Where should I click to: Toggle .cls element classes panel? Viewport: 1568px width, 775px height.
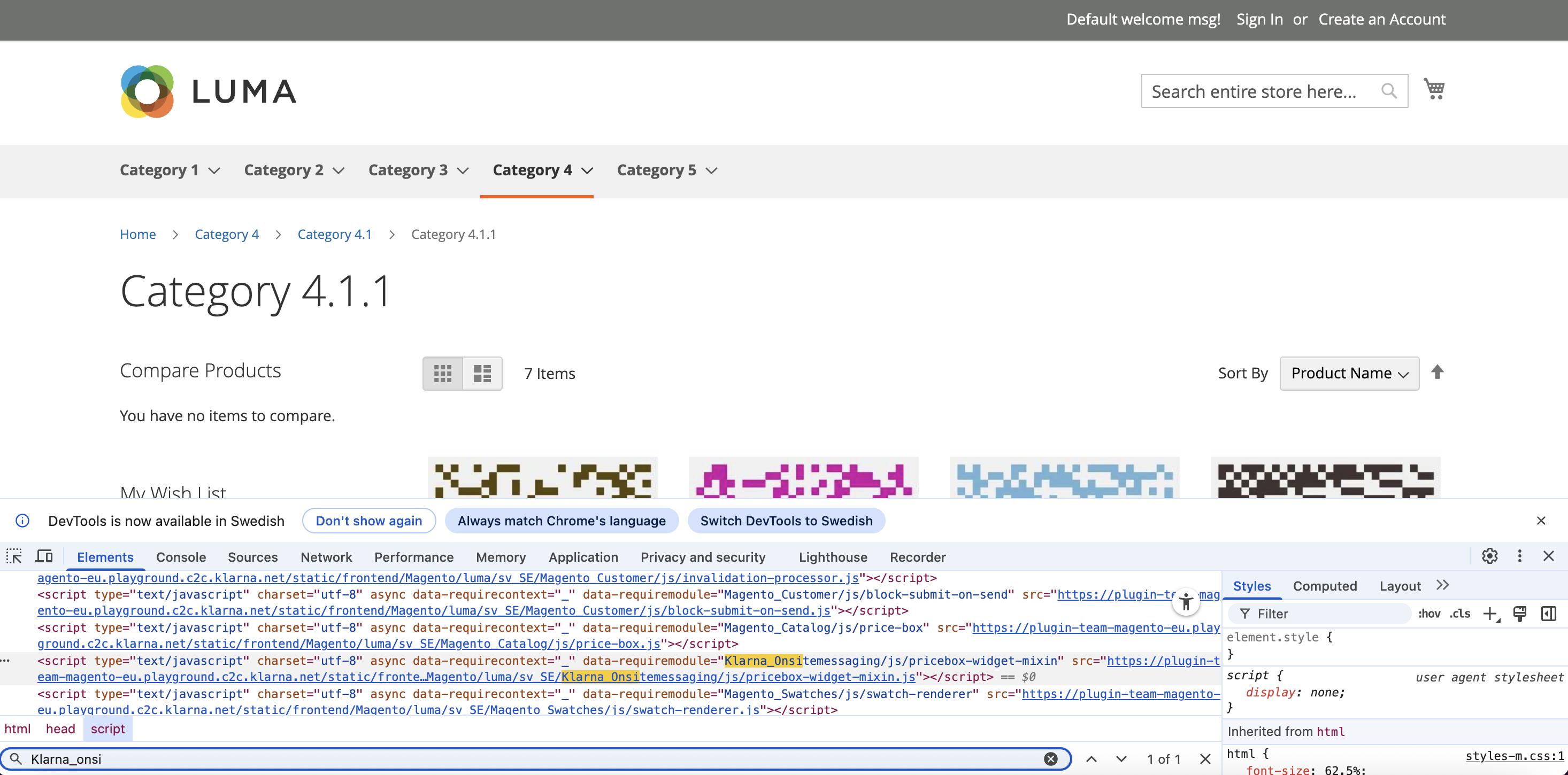[x=1459, y=614]
